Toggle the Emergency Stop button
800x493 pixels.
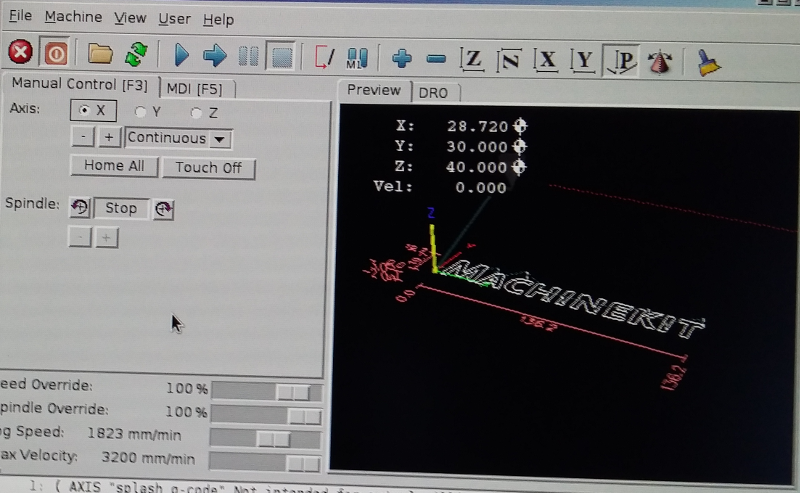pos(20,52)
